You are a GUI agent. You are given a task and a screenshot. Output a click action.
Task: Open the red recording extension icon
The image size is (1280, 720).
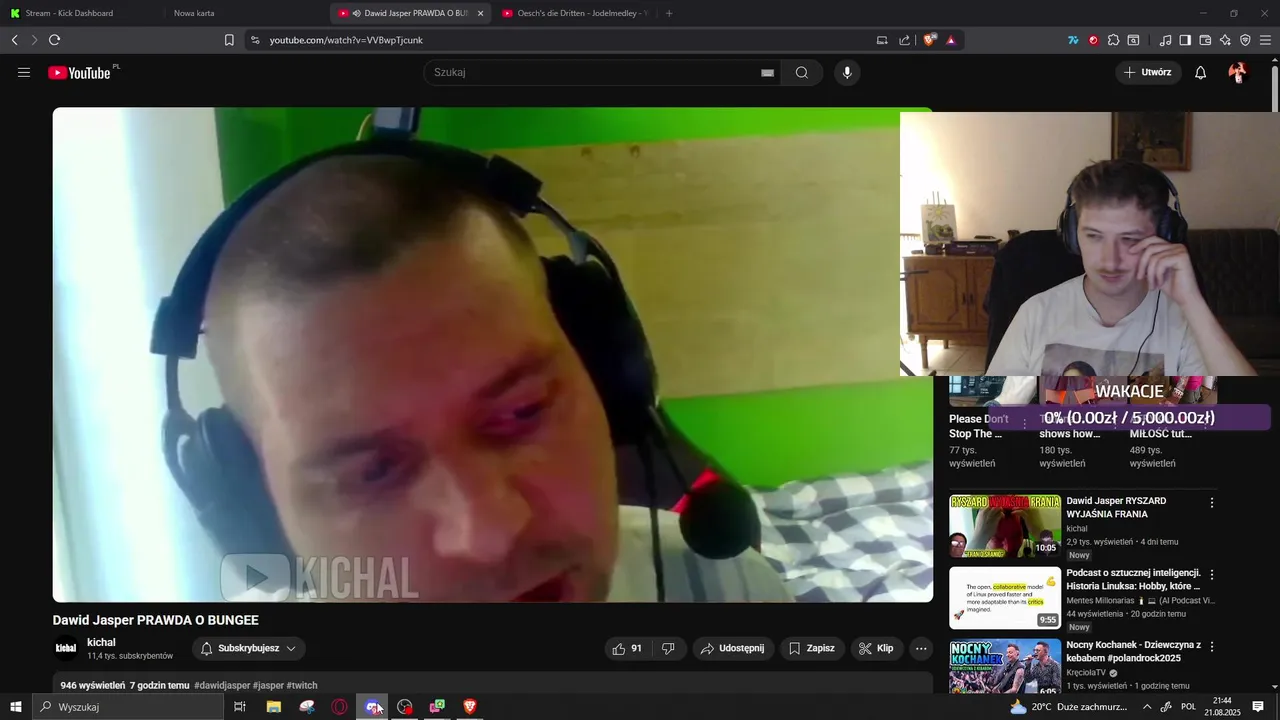click(x=1093, y=40)
